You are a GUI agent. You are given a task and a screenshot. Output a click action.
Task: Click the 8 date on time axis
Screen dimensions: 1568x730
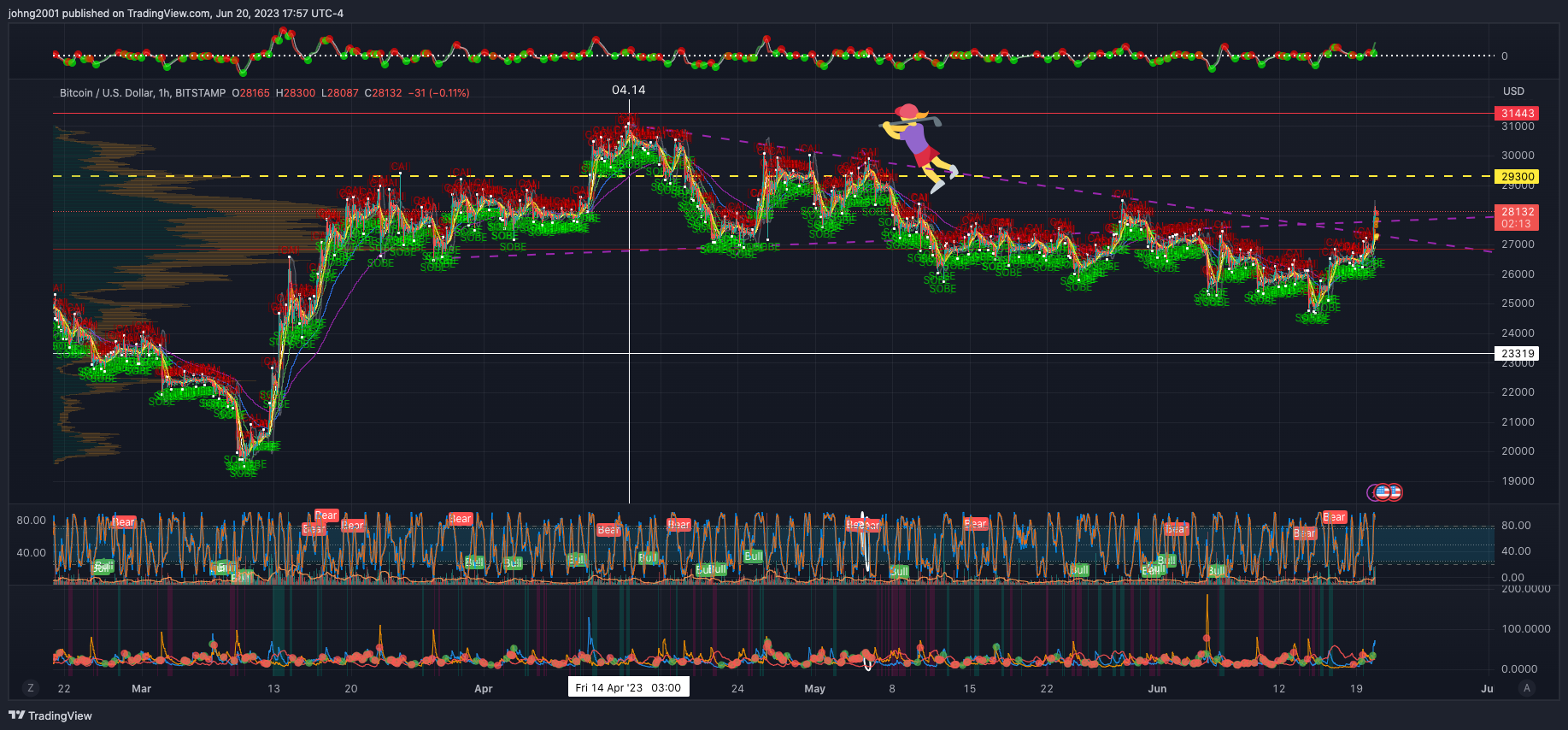click(892, 688)
